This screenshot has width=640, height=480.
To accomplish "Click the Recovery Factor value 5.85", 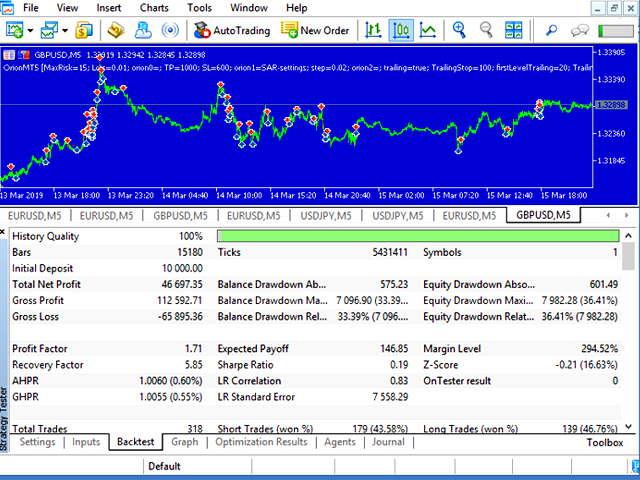I will tap(193, 365).
